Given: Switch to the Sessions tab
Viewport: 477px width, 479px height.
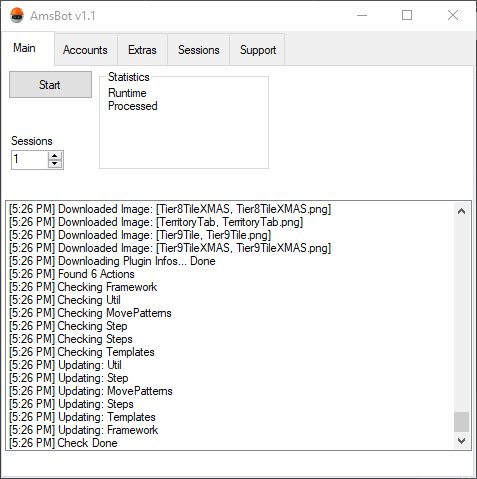Looking at the screenshot, I should (x=199, y=50).
